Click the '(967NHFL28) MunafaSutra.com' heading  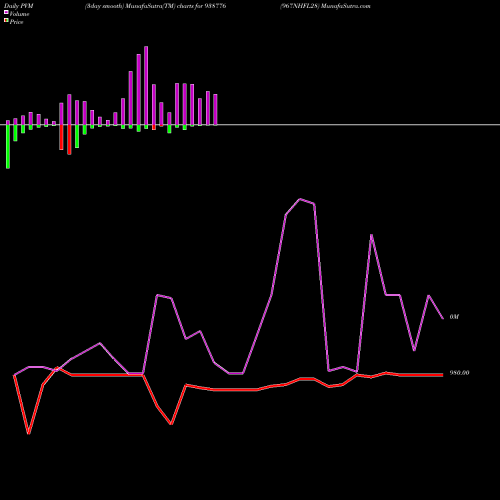coord(325,6)
